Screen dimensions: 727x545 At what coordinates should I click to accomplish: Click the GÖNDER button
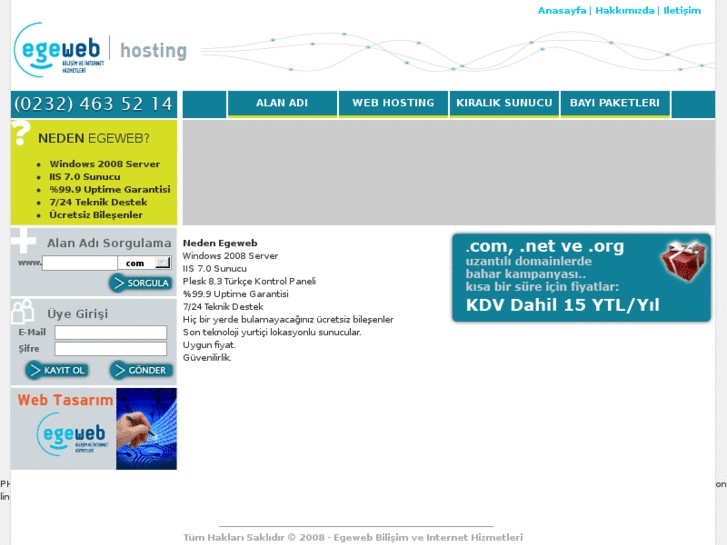pyautogui.click(x=141, y=370)
